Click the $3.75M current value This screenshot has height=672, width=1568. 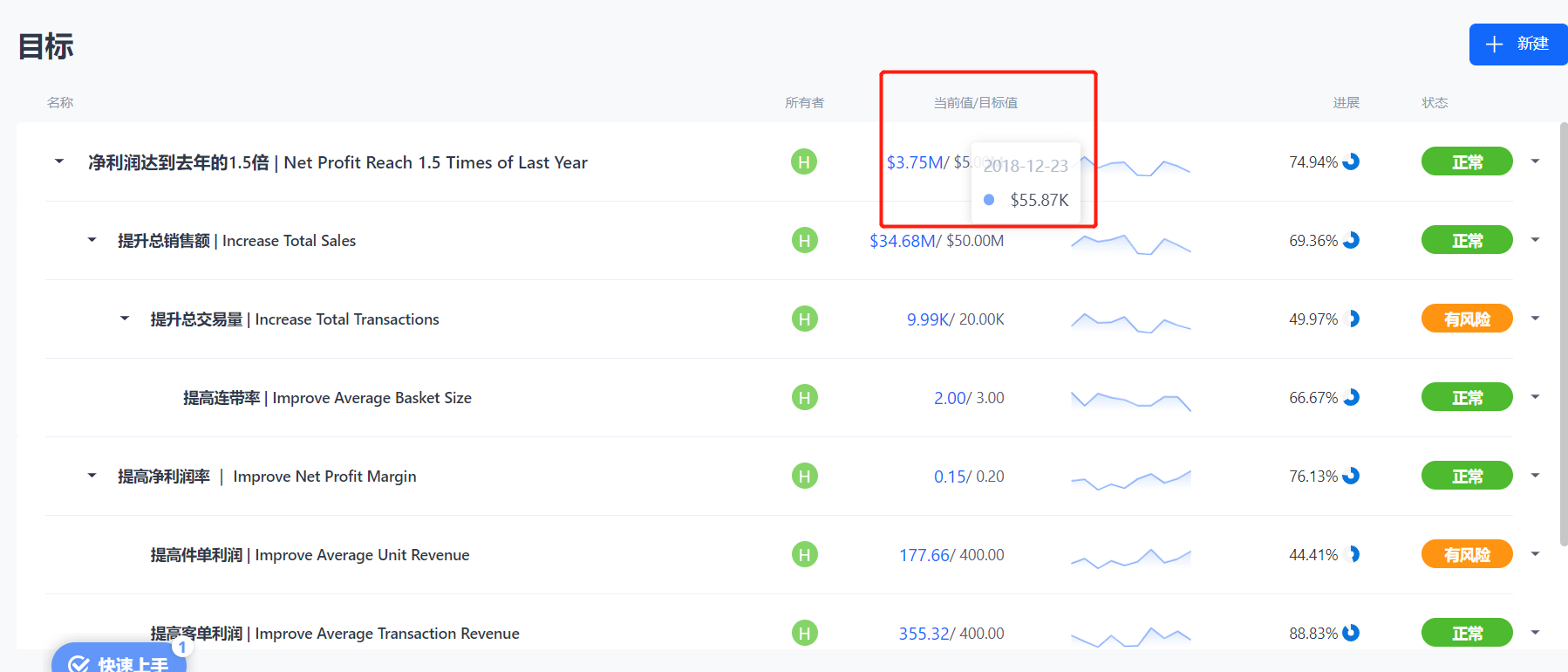(915, 162)
